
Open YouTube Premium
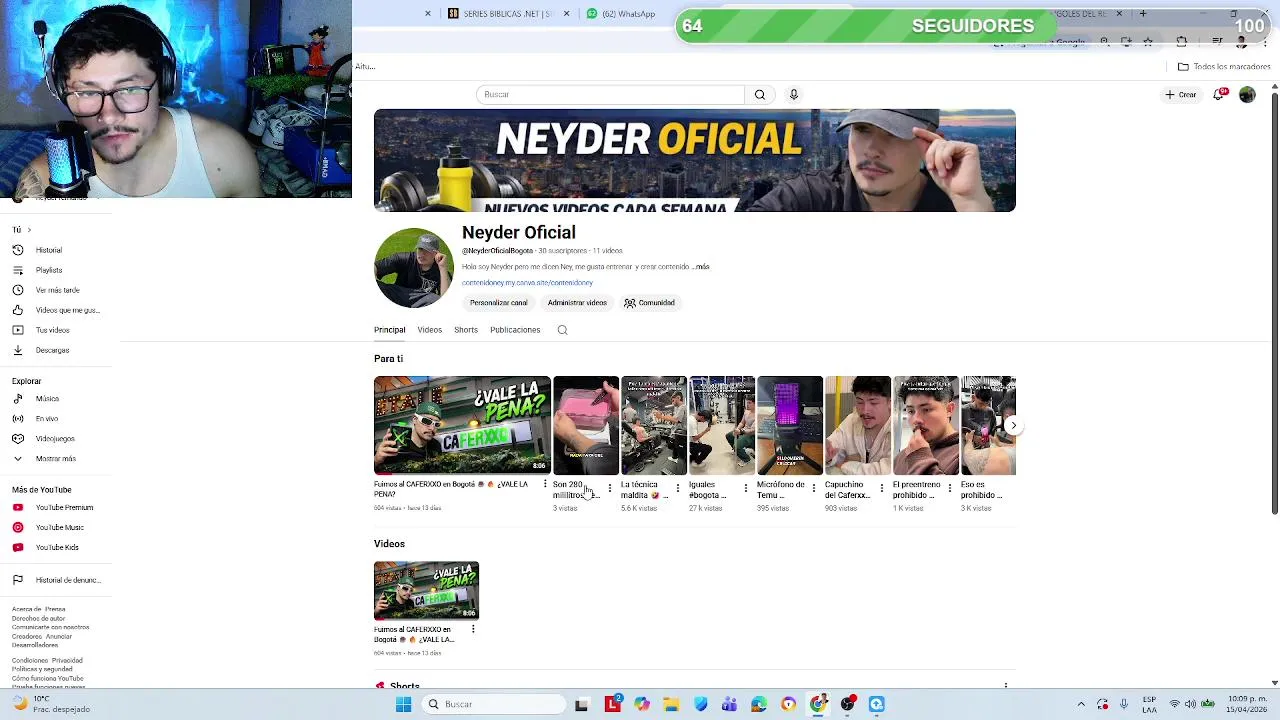(x=64, y=508)
